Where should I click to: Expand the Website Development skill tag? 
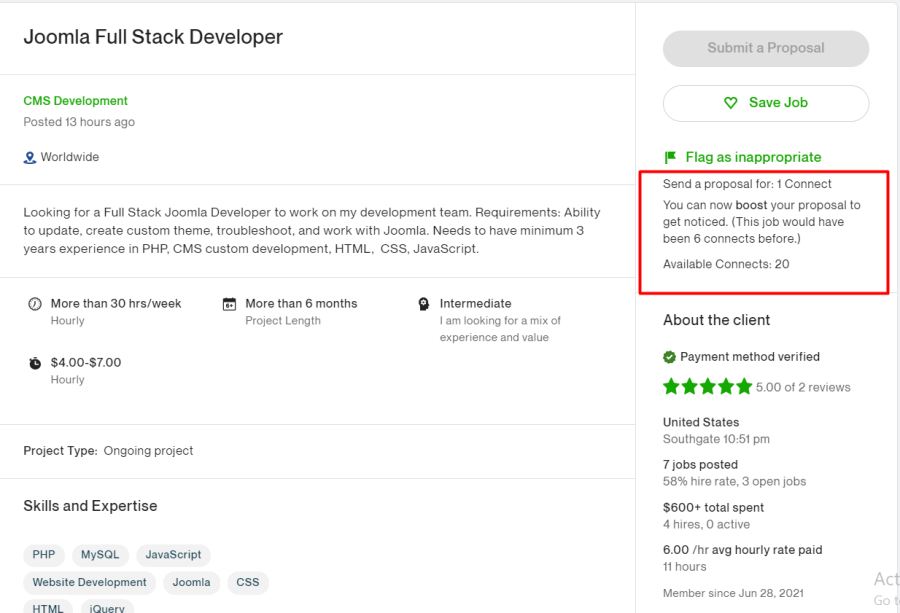click(x=89, y=582)
